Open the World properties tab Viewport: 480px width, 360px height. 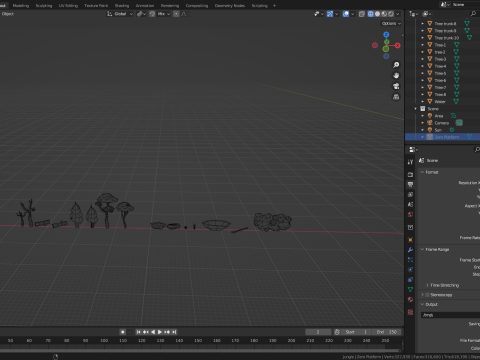point(410,215)
